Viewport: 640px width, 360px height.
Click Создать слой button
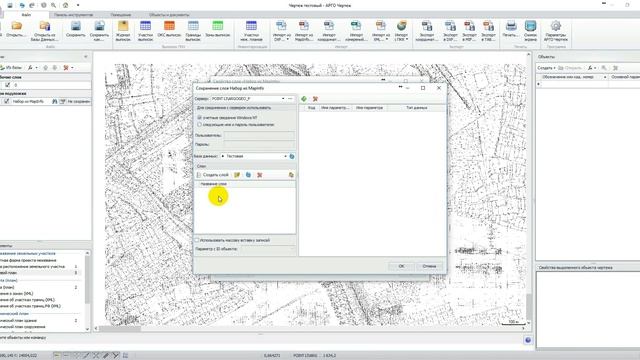click(x=212, y=175)
